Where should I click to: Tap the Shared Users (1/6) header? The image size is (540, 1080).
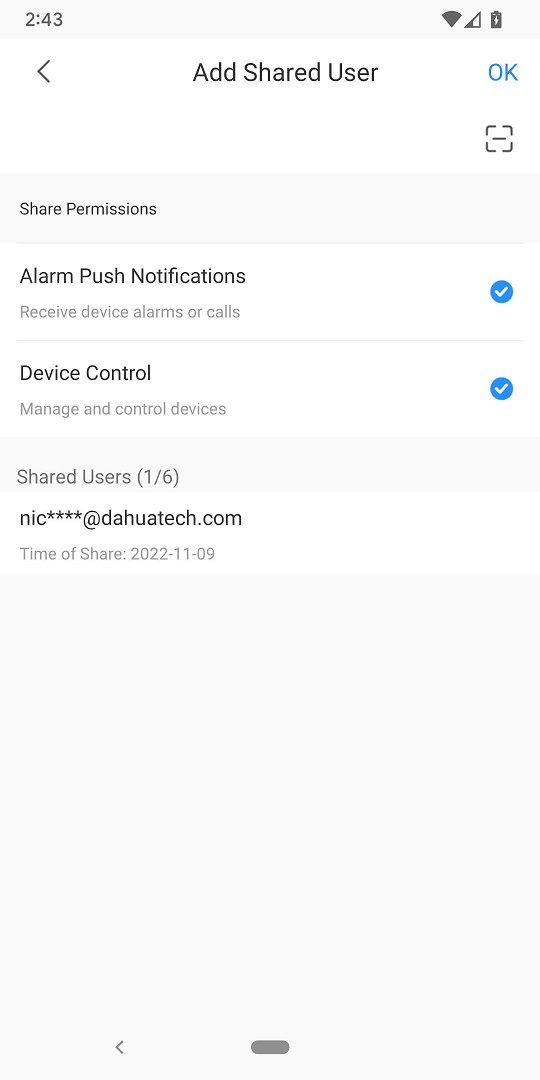tap(98, 477)
